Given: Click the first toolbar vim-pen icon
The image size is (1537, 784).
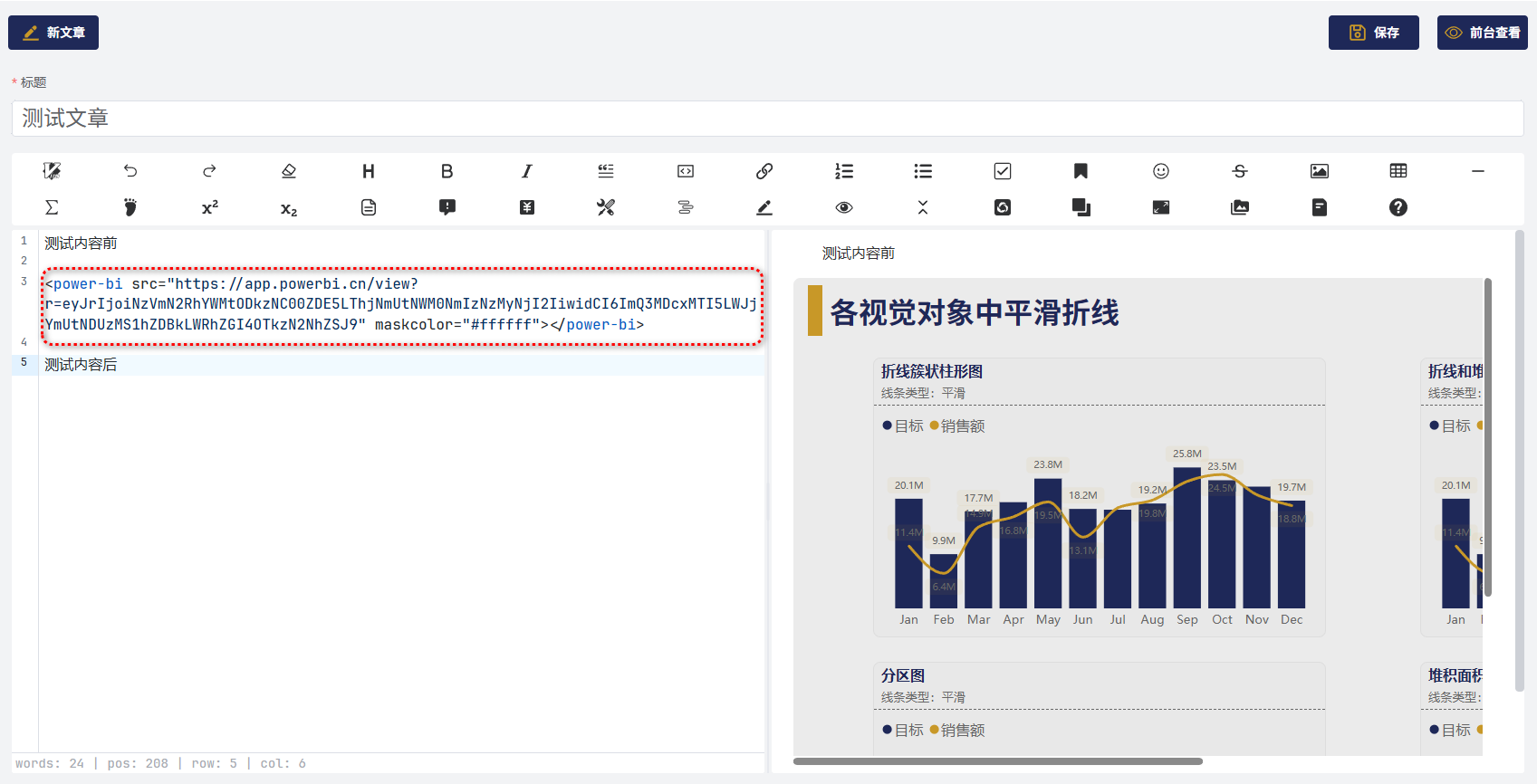Looking at the screenshot, I should coord(52,171).
